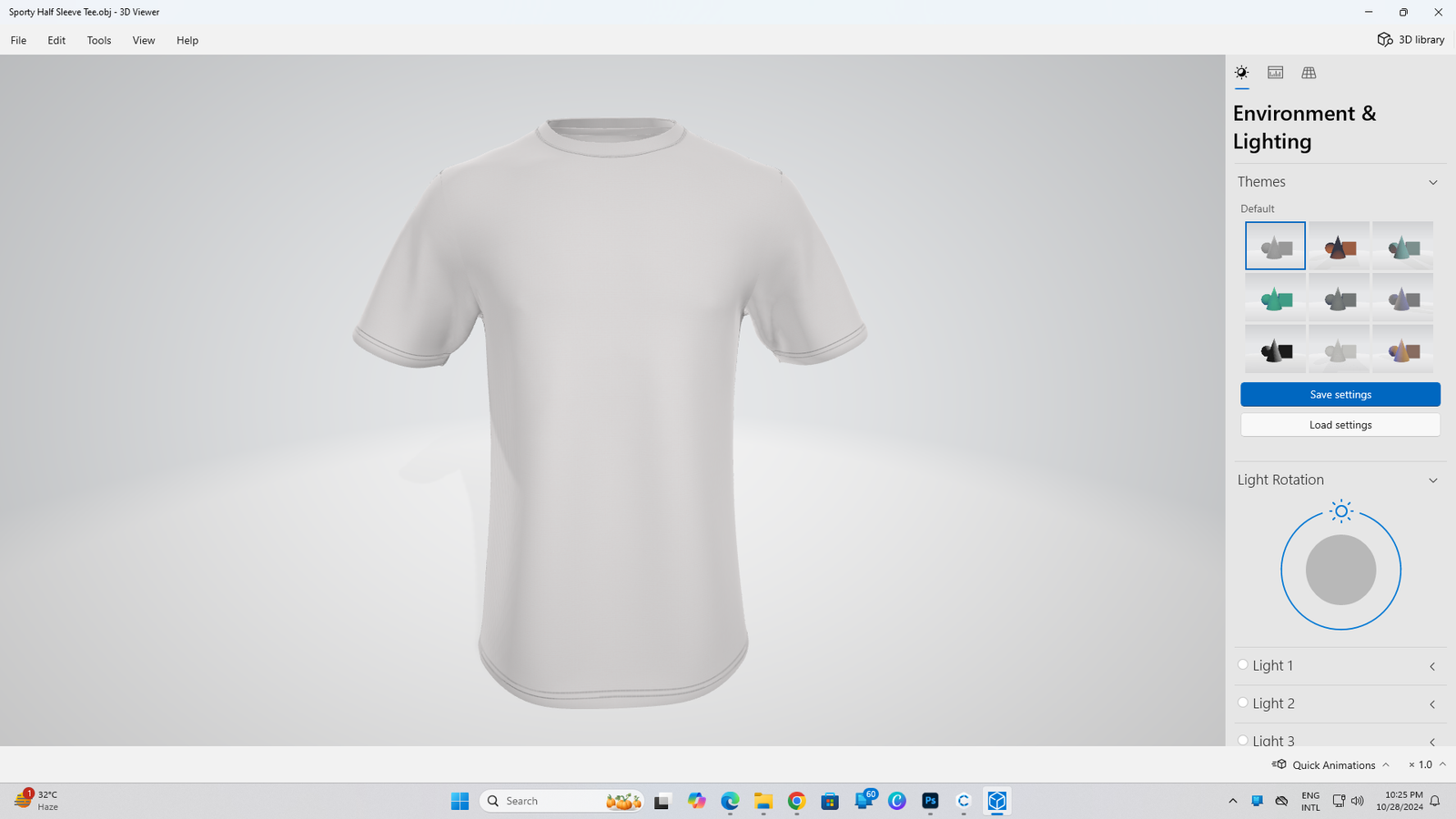Click the blue monitor tray icon
Image resolution: width=1456 pixels, height=819 pixels.
point(1257,801)
